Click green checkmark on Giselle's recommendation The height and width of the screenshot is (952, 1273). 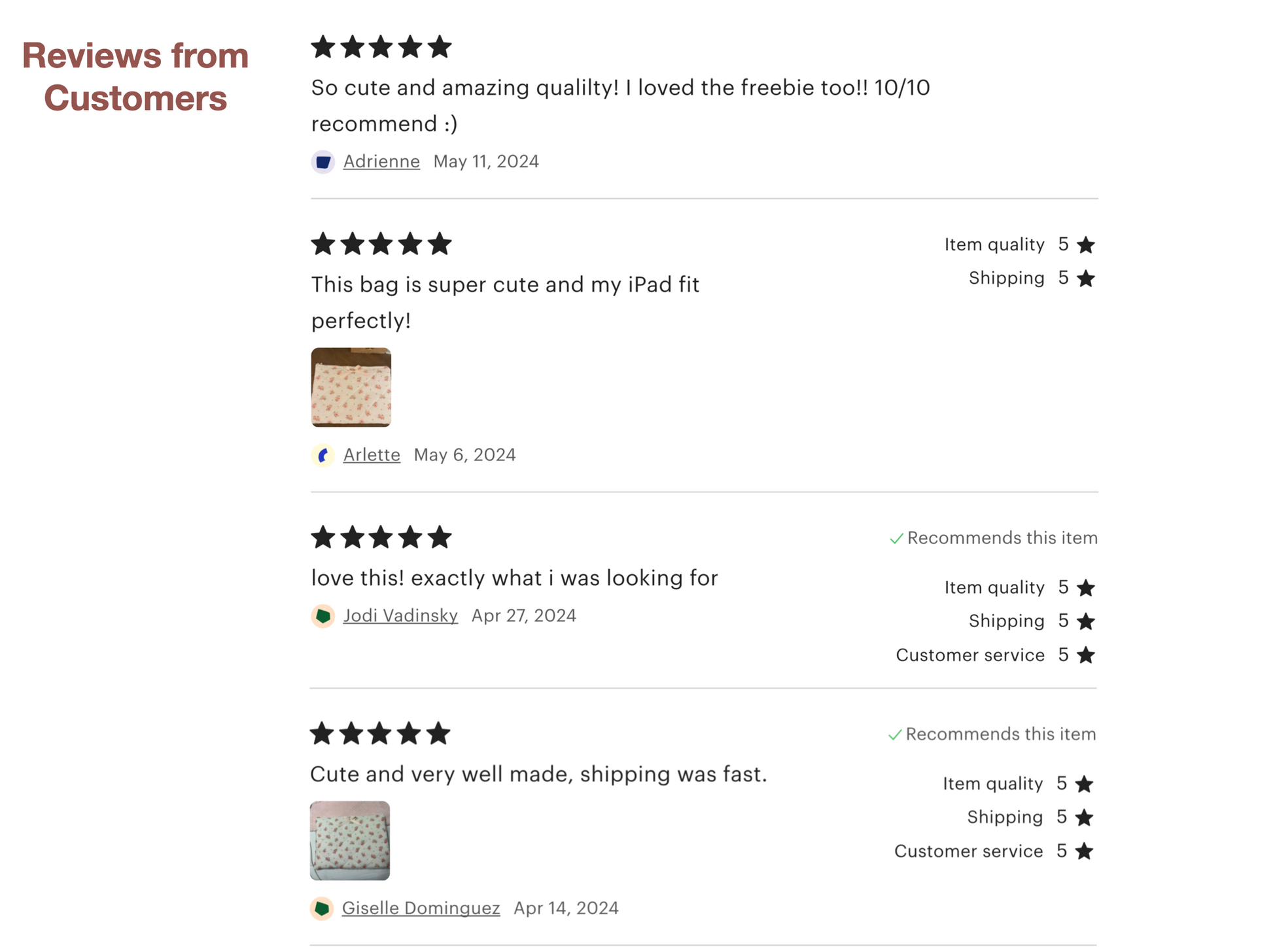(894, 734)
